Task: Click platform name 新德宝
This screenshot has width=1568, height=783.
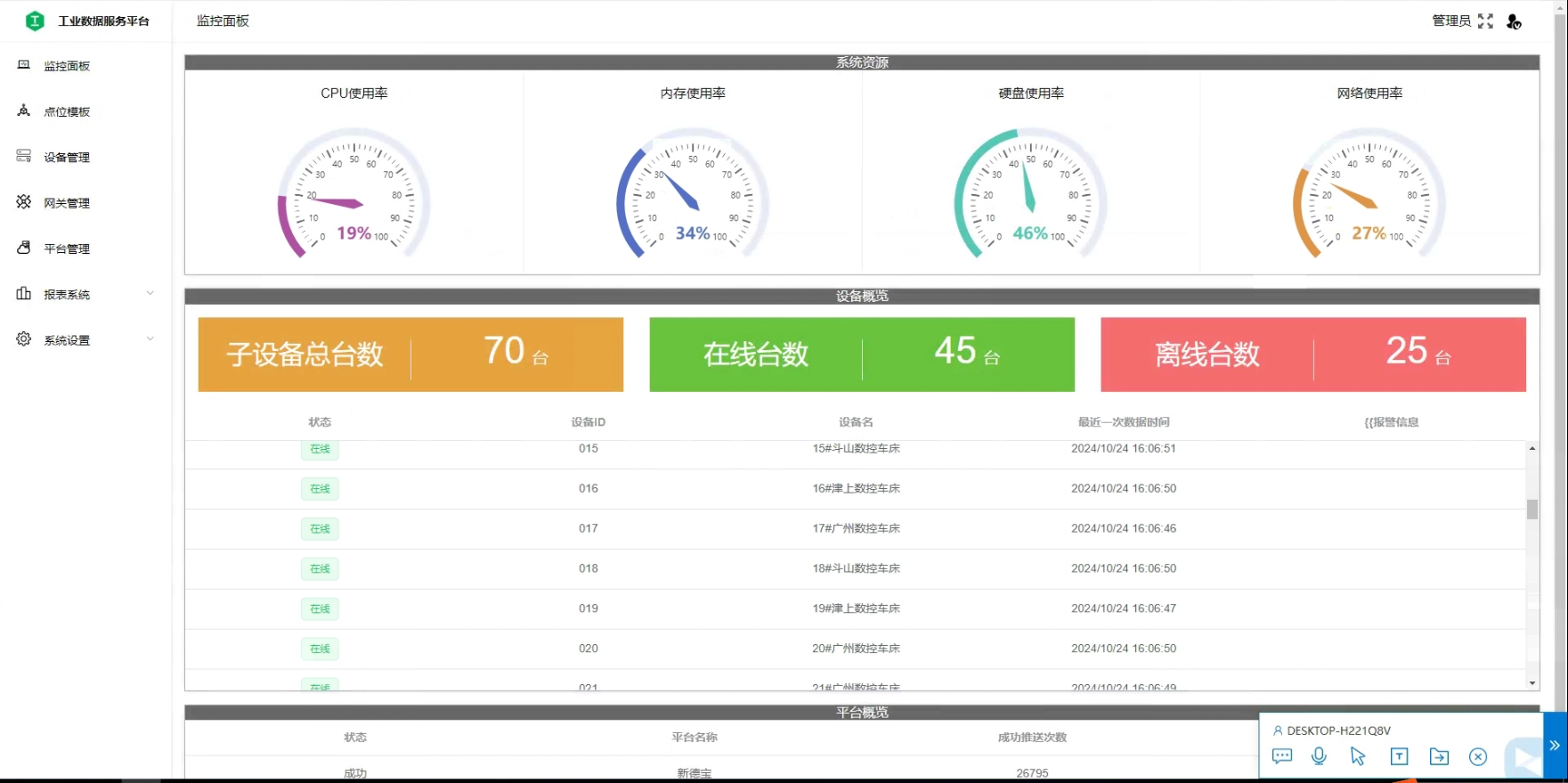Action: (x=695, y=773)
